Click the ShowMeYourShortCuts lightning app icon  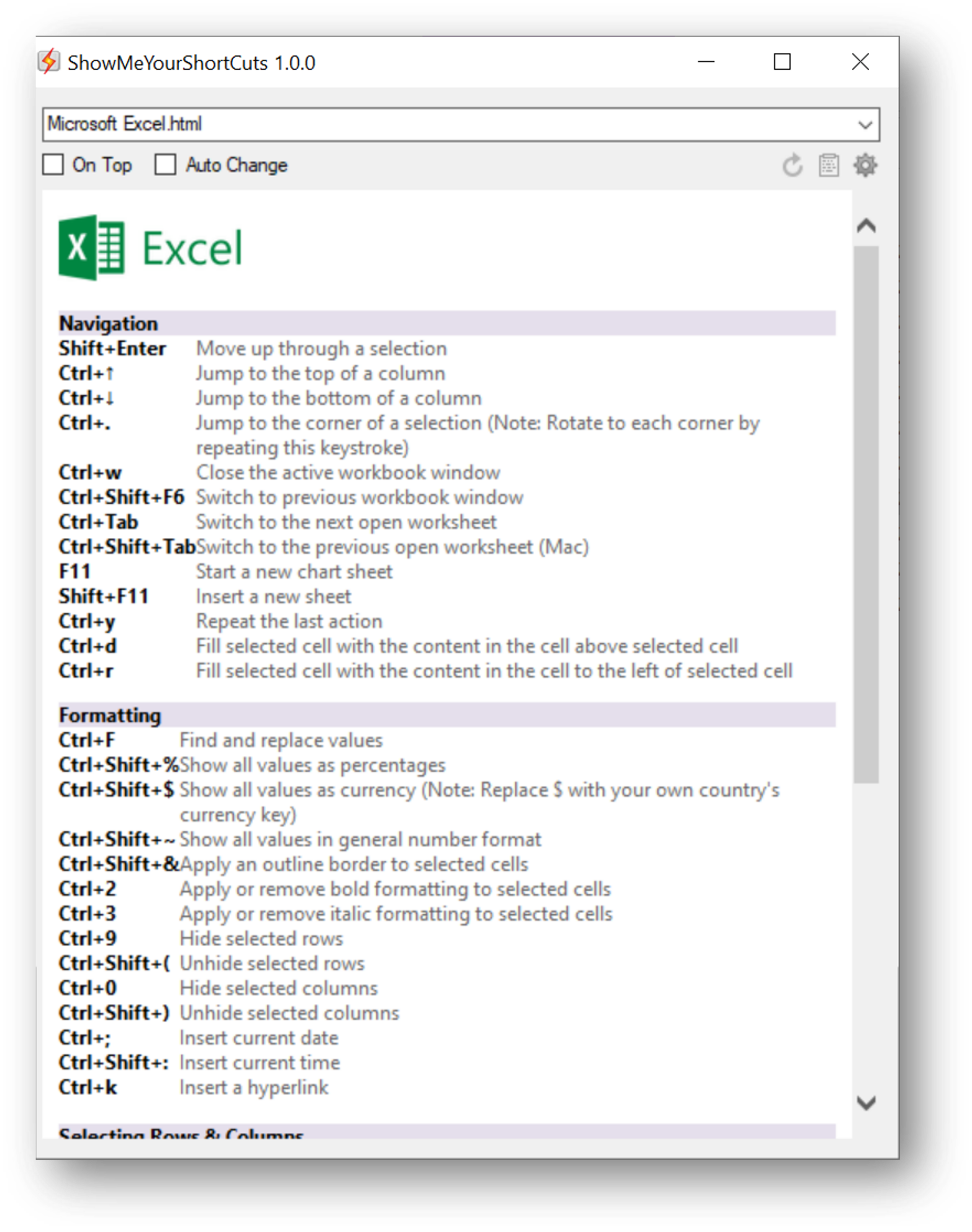pyautogui.click(x=49, y=62)
